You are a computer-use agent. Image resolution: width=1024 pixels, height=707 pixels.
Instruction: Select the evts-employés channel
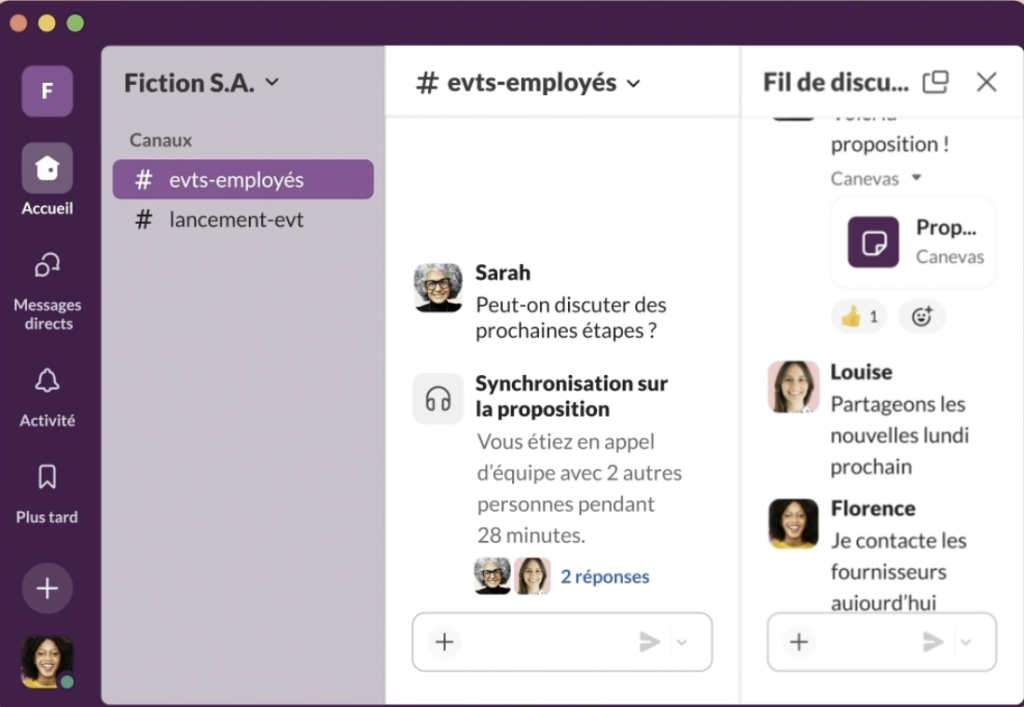coord(243,180)
